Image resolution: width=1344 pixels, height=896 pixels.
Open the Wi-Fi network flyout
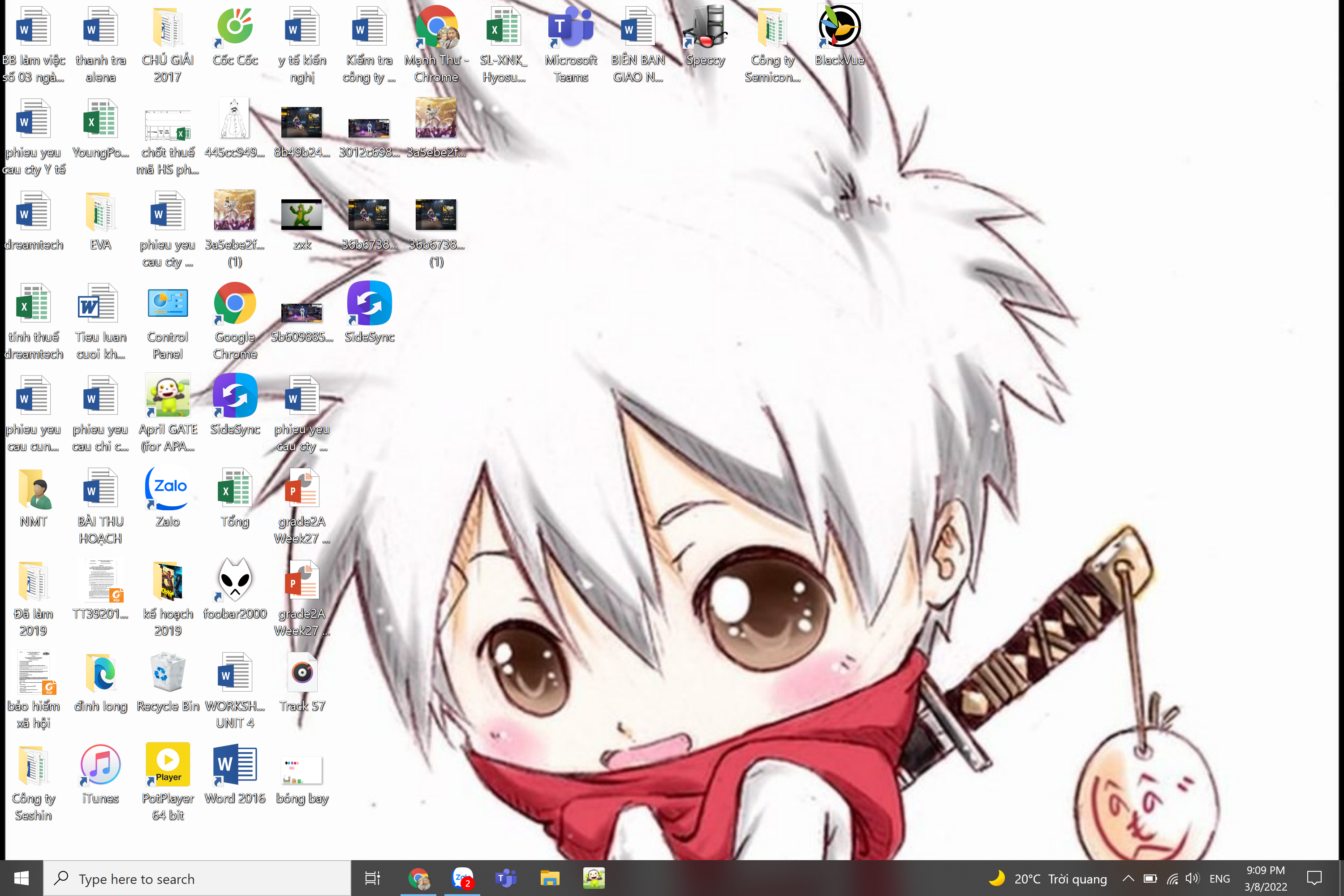tap(1172, 878)
